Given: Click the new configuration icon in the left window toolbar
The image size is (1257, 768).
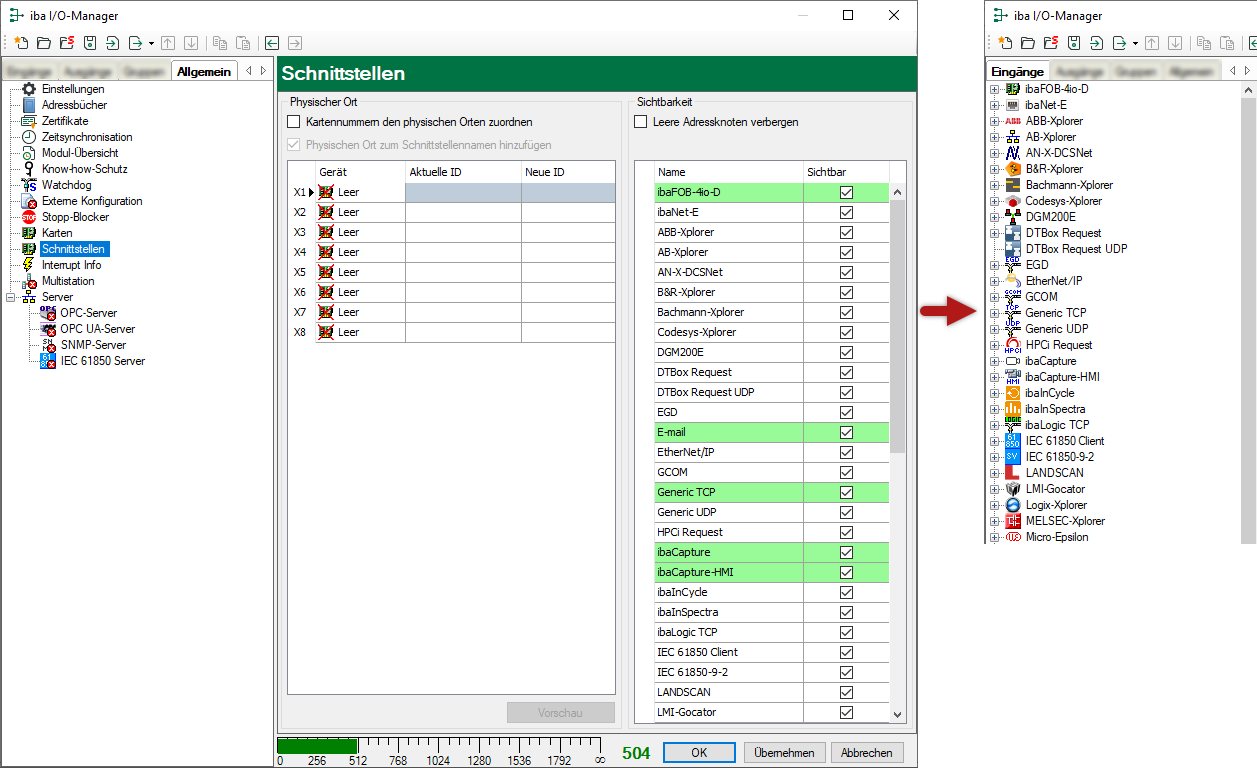Looking at the screenshot, I should [20, 43].
